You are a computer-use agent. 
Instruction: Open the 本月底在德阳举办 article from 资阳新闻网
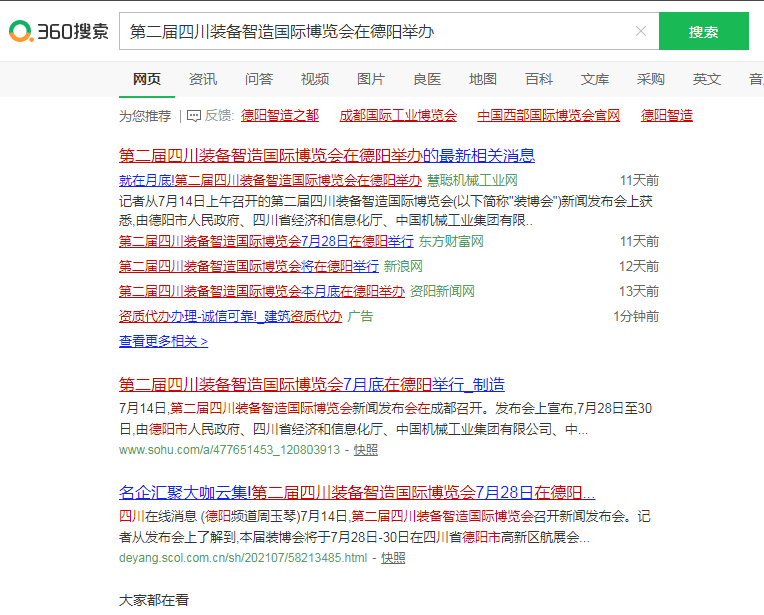pos(262,291)
